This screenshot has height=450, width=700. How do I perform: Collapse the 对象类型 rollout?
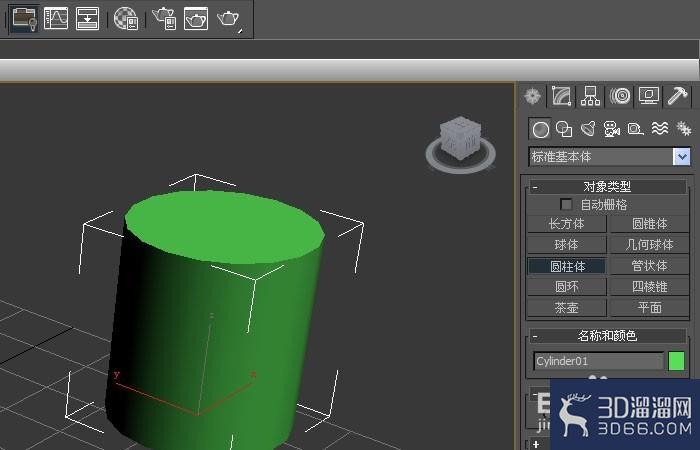point(608,187)
